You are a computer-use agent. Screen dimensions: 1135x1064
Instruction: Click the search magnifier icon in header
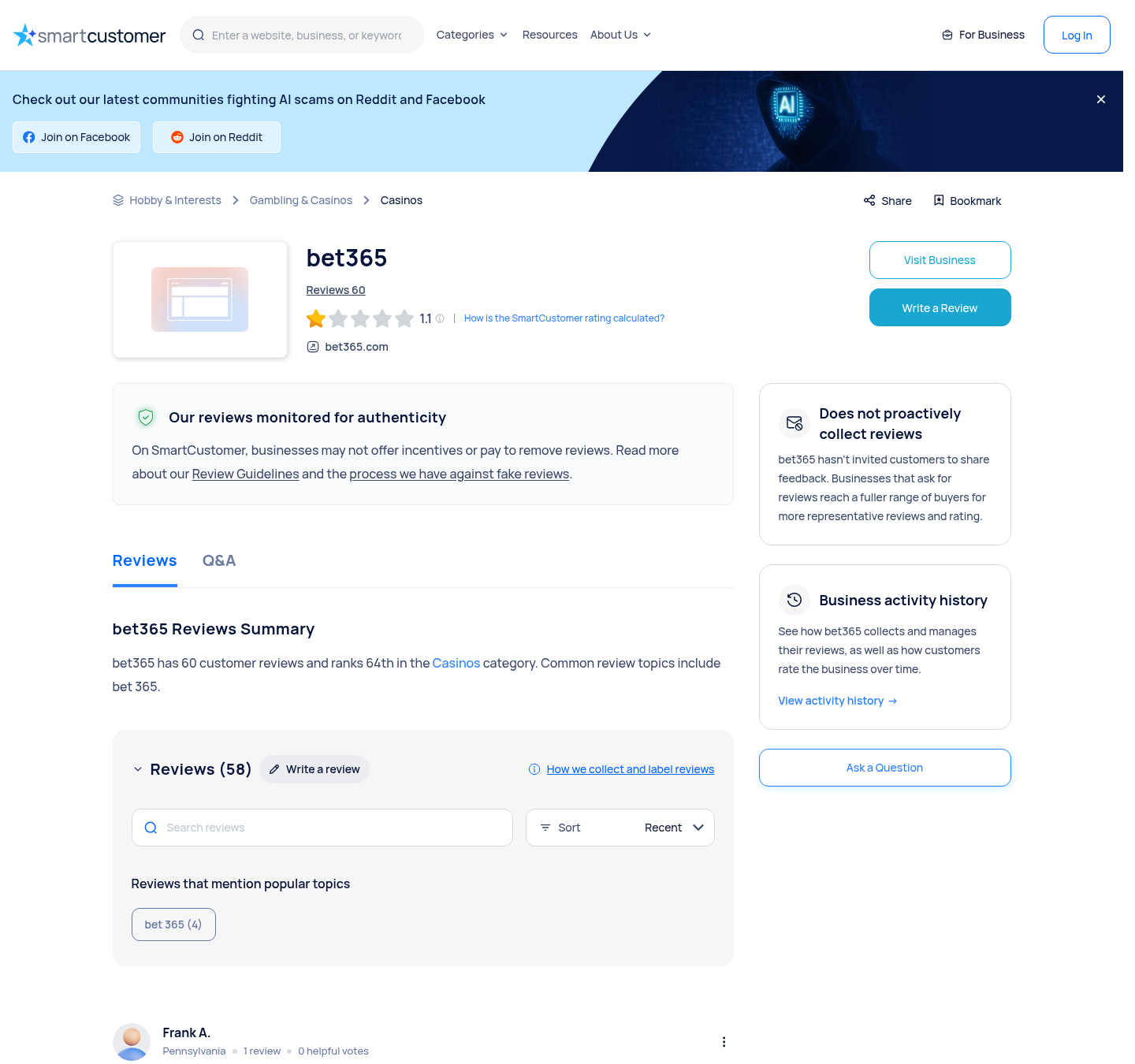pos(199,35)
